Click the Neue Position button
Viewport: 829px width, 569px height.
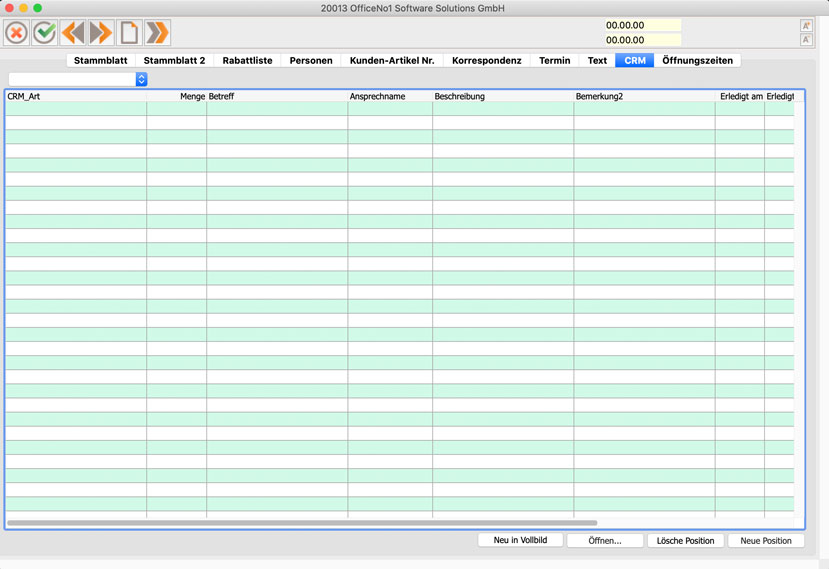766,540
